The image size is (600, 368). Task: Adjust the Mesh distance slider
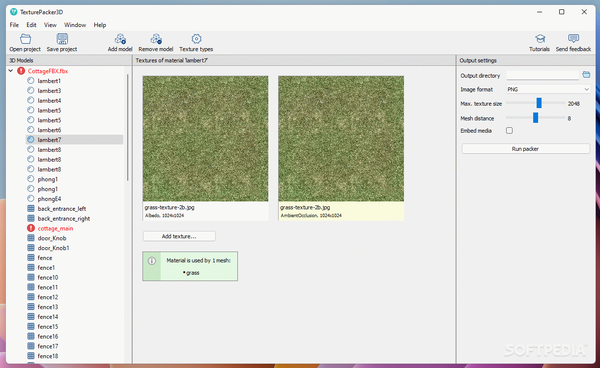coord(536,118)
